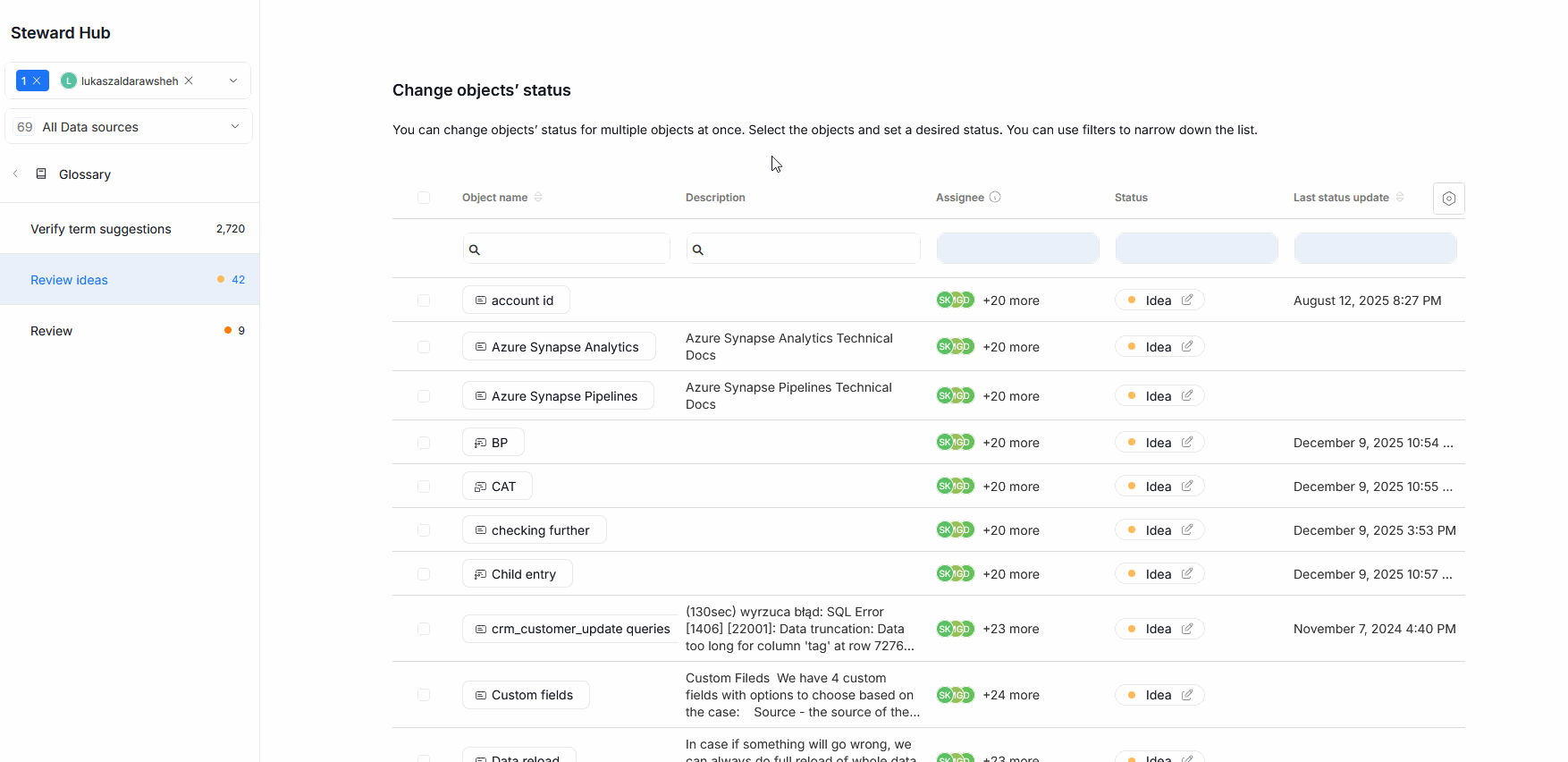Select the Azure Synapse Analytics row checkbox
This screenshot has height=762, width=1568.
(424, 347)
